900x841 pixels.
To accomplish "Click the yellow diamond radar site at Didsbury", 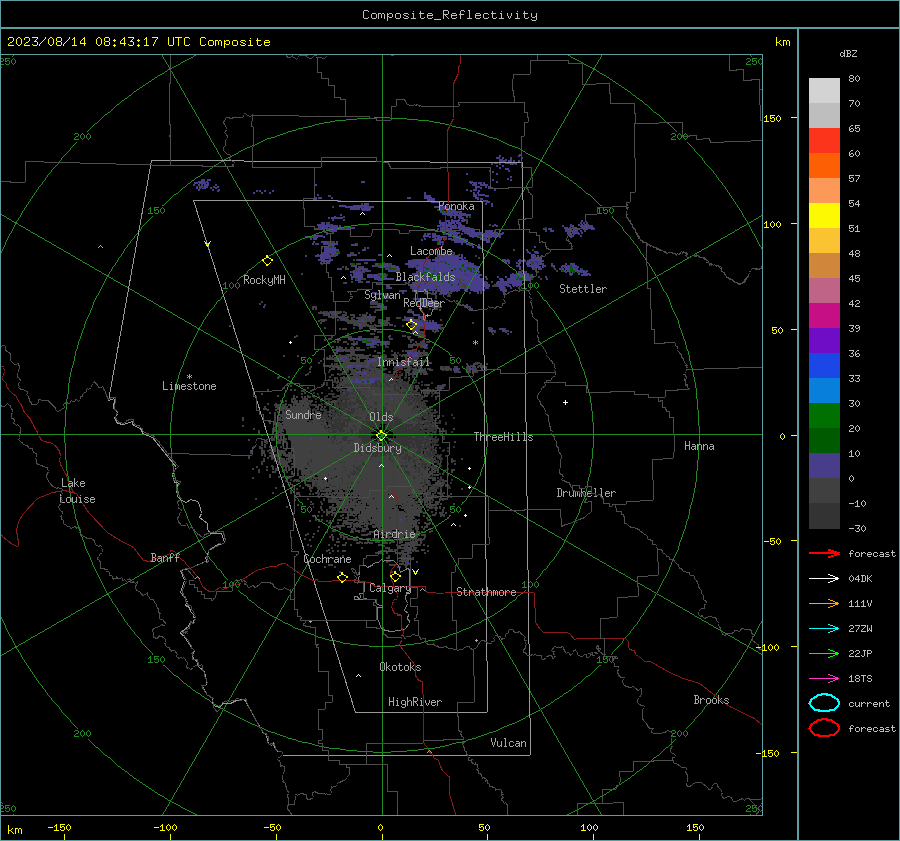I will (381, 436).
